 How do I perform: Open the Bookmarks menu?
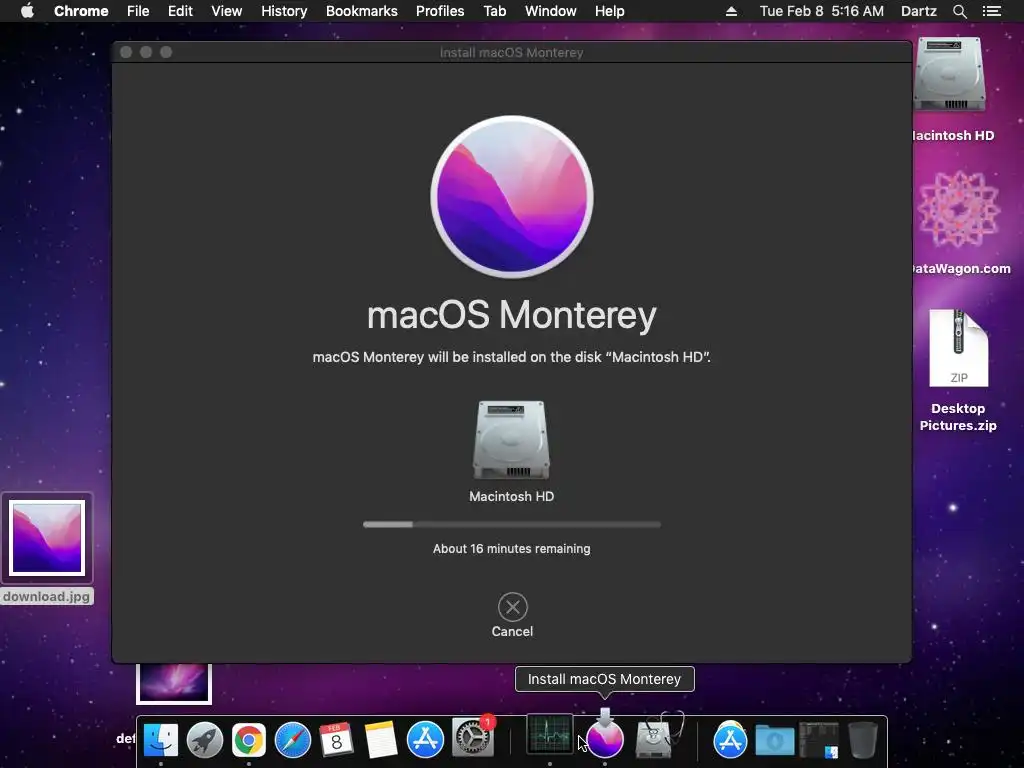pyautogui.click(x=362, y=11)
